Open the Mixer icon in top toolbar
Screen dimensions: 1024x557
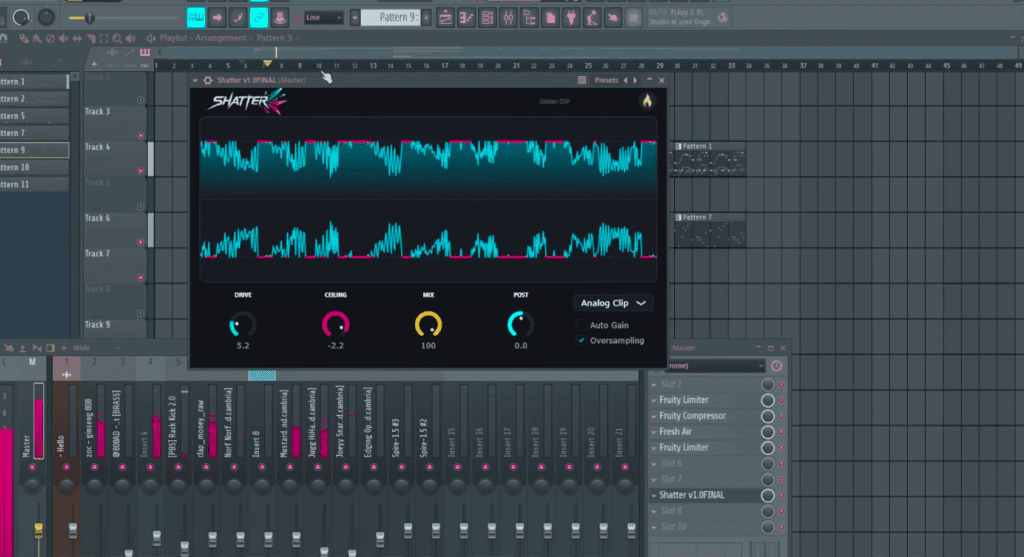[508, 18]
